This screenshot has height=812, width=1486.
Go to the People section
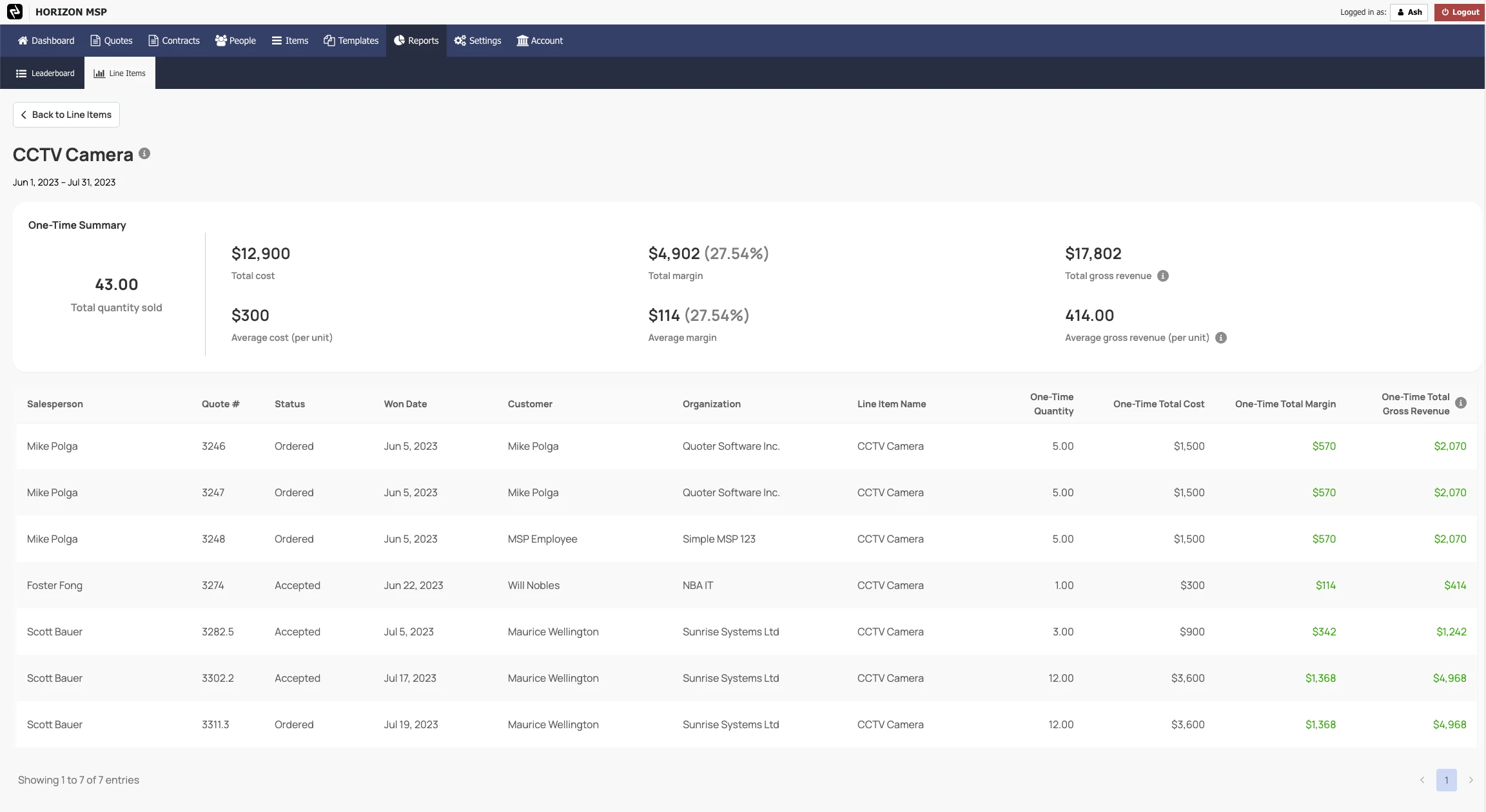tap(235, 41)
